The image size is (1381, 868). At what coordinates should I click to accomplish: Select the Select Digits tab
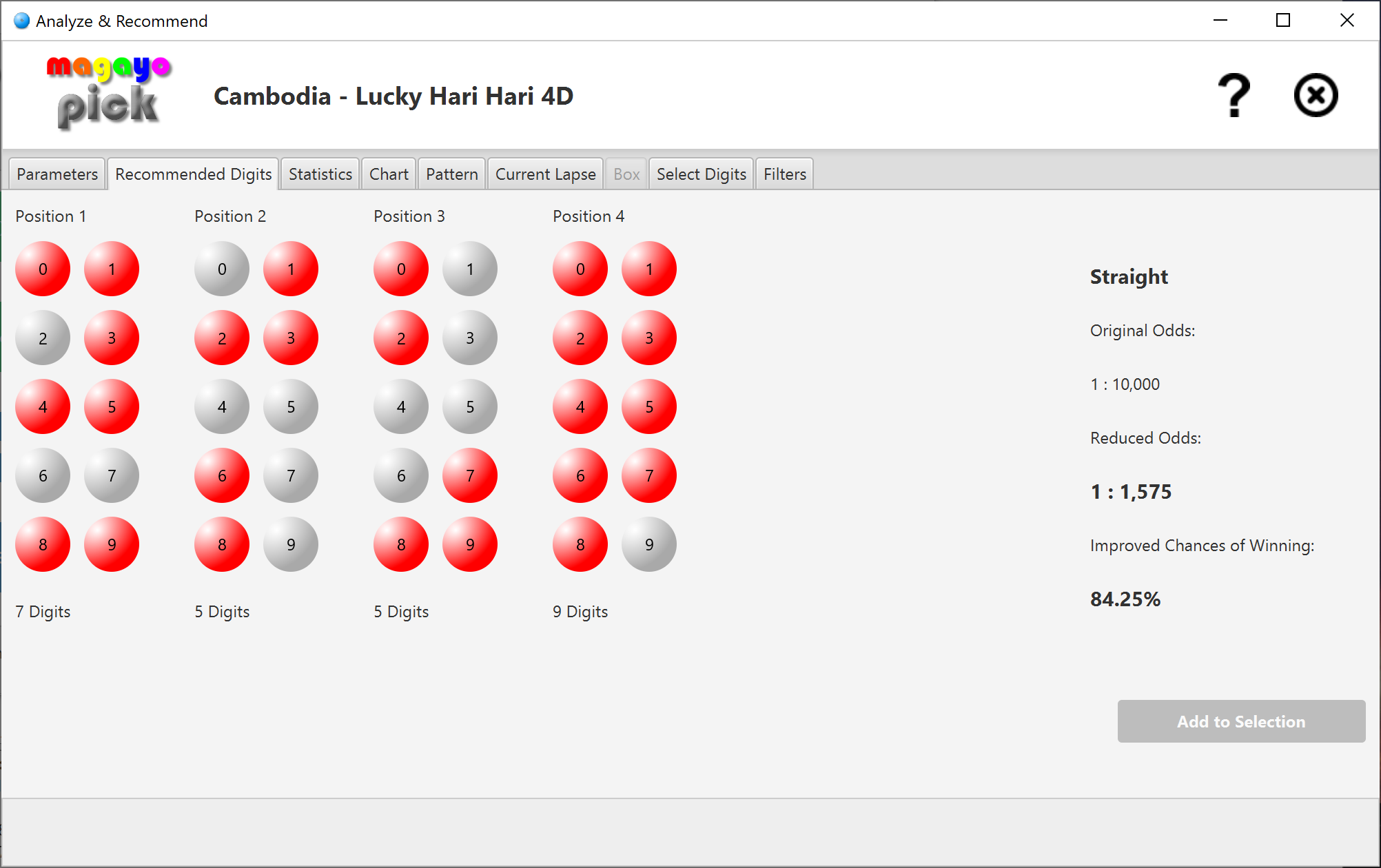[701, 174]
